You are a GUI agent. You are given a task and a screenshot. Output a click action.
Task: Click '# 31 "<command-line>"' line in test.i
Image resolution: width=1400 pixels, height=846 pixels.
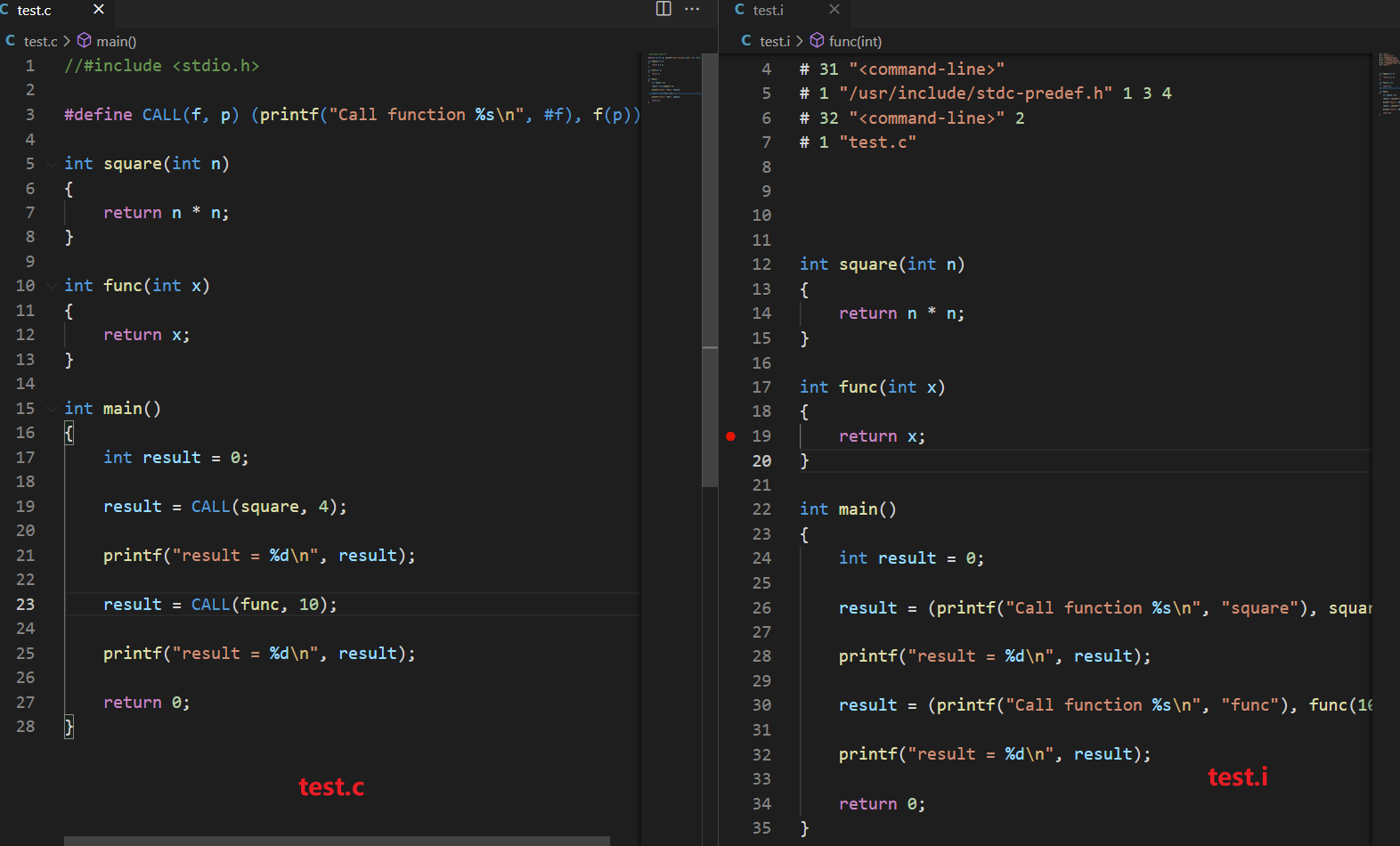[902, 69]
